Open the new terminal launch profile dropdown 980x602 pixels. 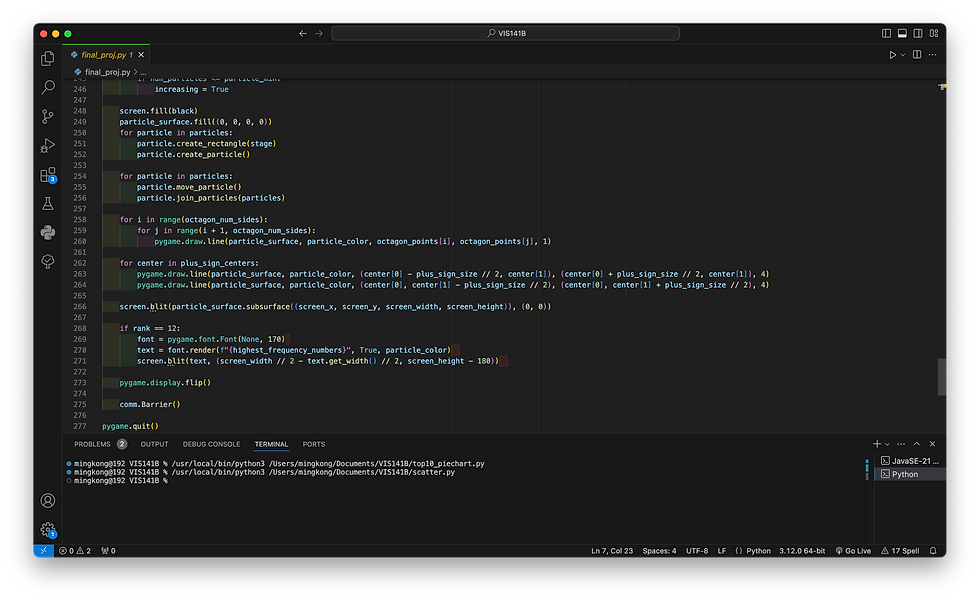[x=889, y=444]
